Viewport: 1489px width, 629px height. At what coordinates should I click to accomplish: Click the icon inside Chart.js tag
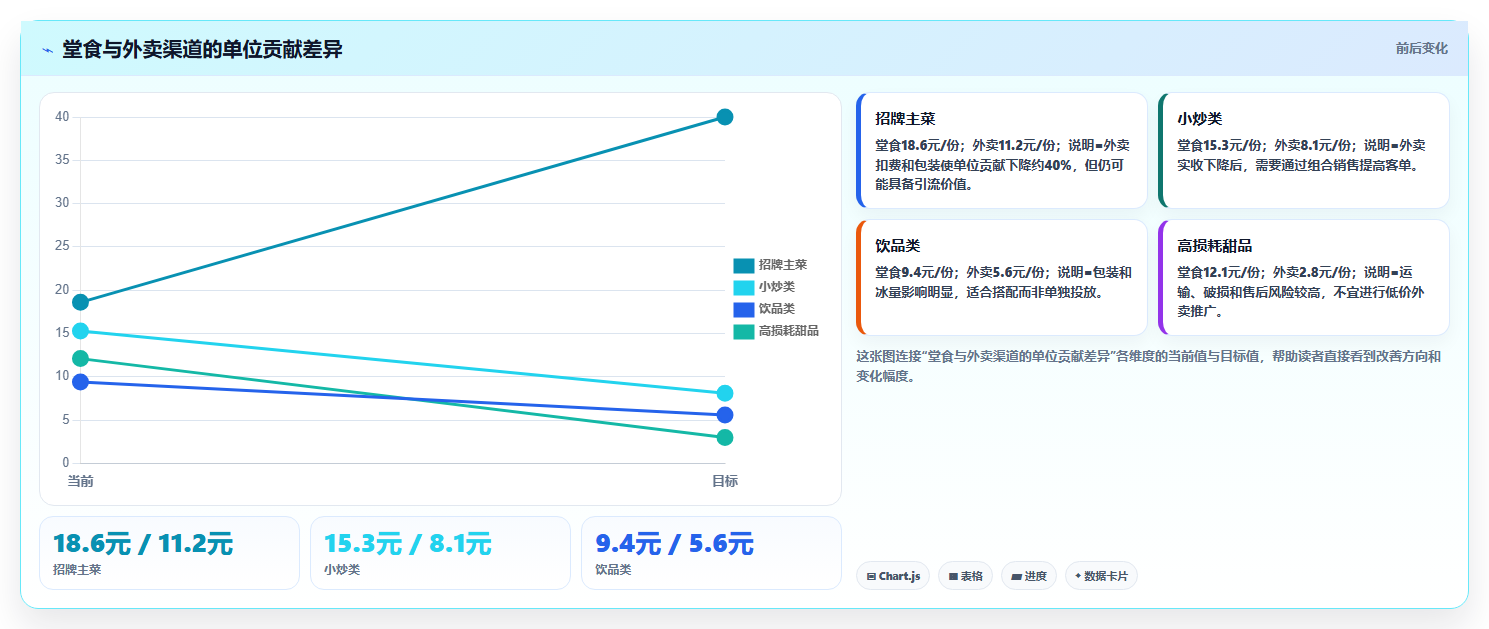pyautogui.click(x=871, y=577)
